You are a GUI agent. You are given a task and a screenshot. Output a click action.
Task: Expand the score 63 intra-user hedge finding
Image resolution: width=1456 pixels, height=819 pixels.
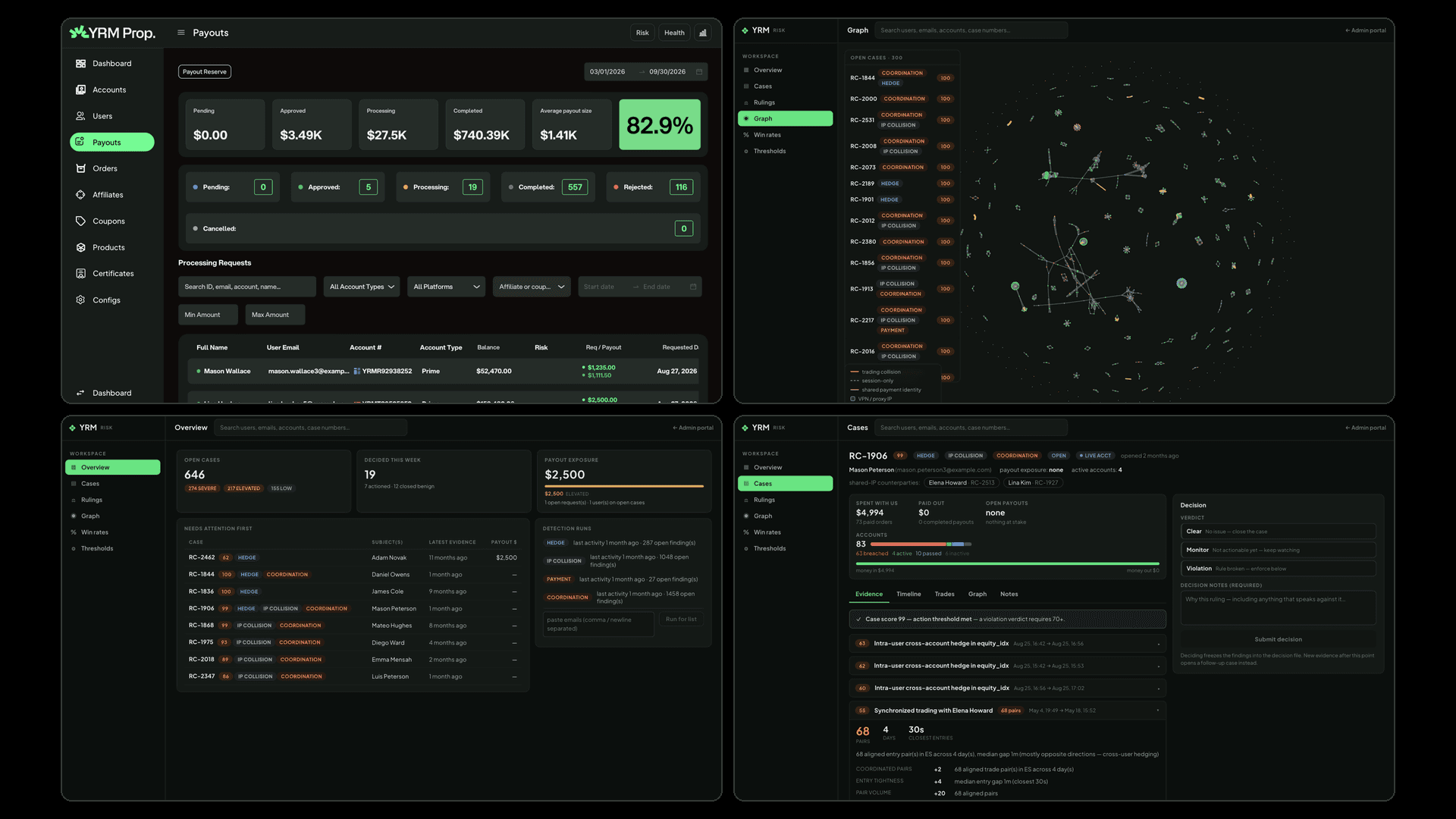(x=1007, y=644)
